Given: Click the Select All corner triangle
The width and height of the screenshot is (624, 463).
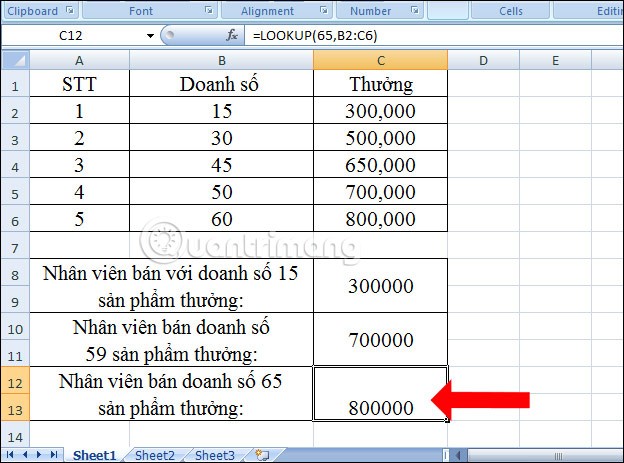Looking at the screenshot, I should (15, 61).
